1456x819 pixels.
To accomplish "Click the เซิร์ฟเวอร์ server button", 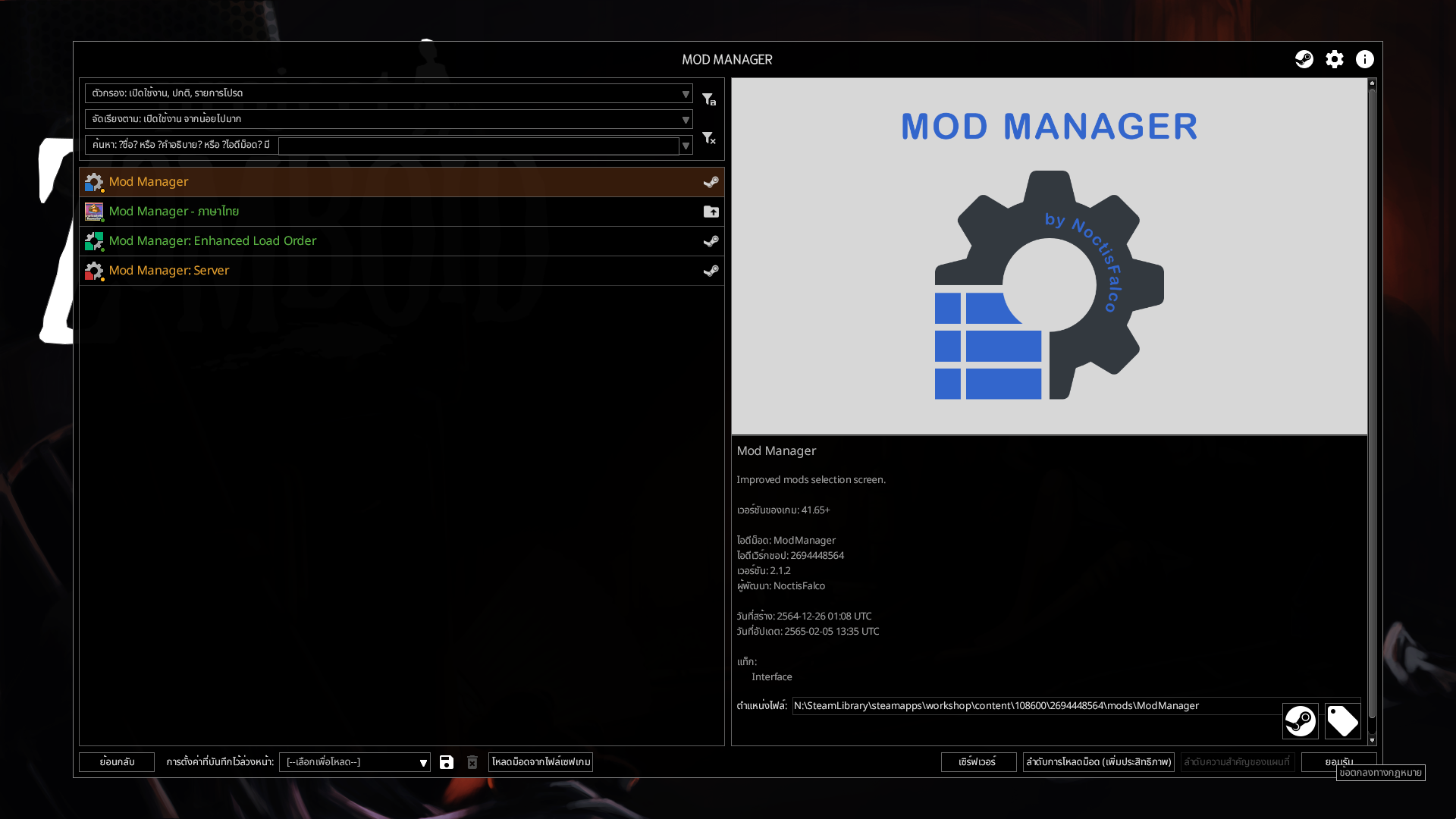I will (977, 762).
